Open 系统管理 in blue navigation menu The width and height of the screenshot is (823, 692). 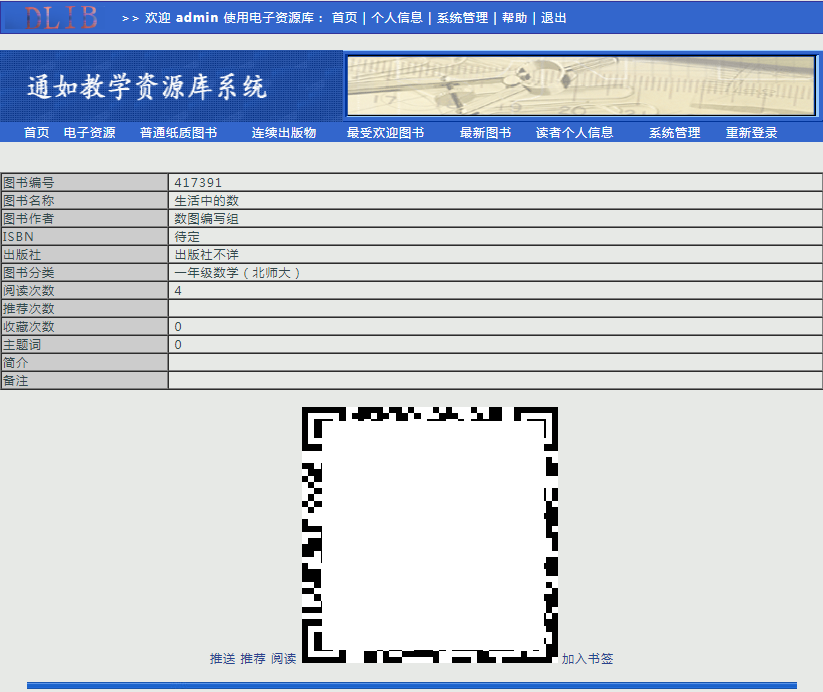[x=674, y=133]
